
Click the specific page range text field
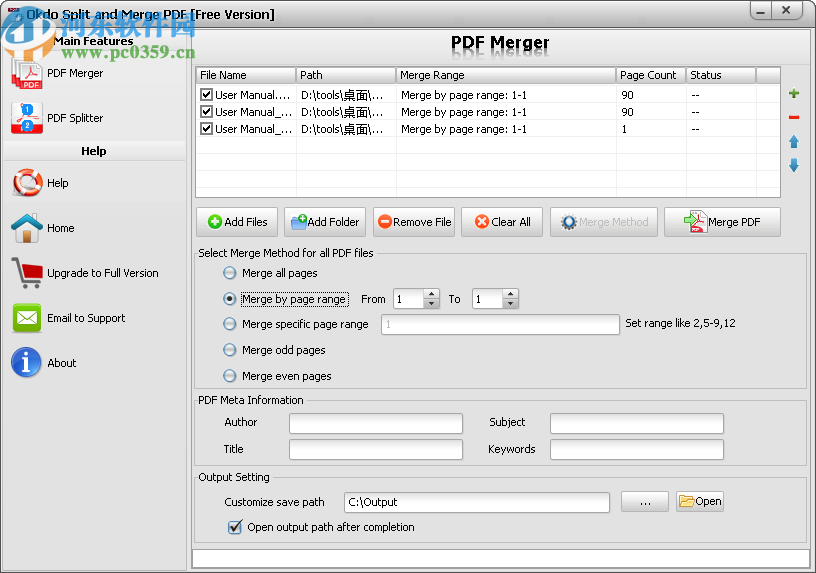pos(500,324)
